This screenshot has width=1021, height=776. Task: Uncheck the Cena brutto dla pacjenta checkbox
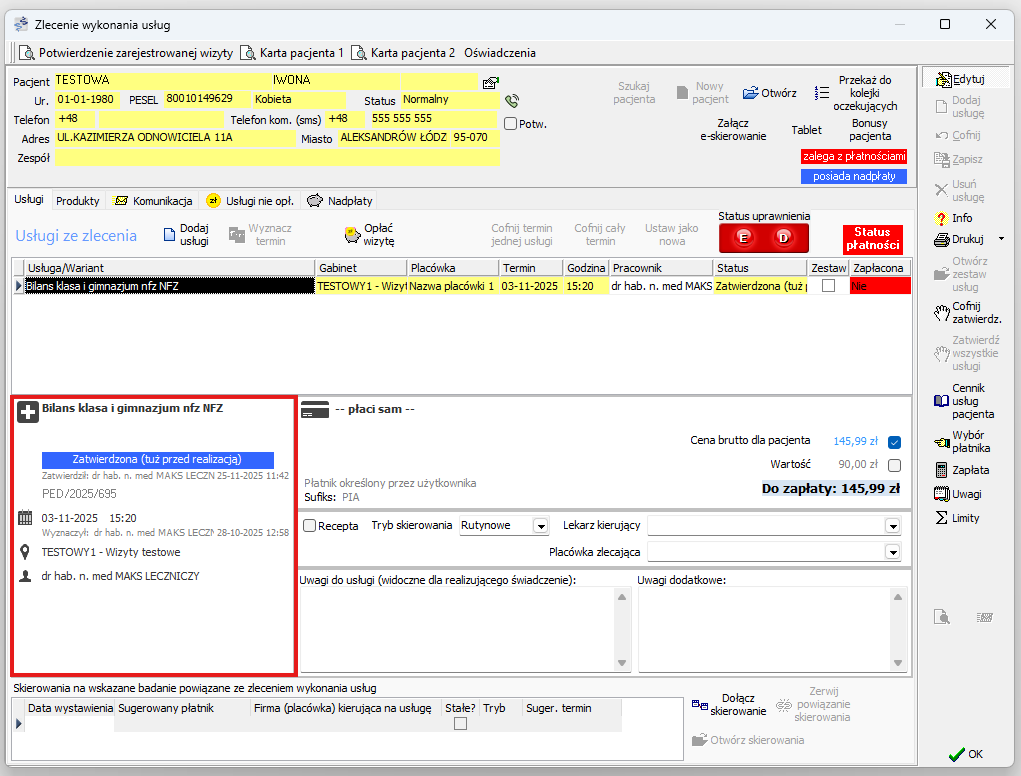coord(894,442)
